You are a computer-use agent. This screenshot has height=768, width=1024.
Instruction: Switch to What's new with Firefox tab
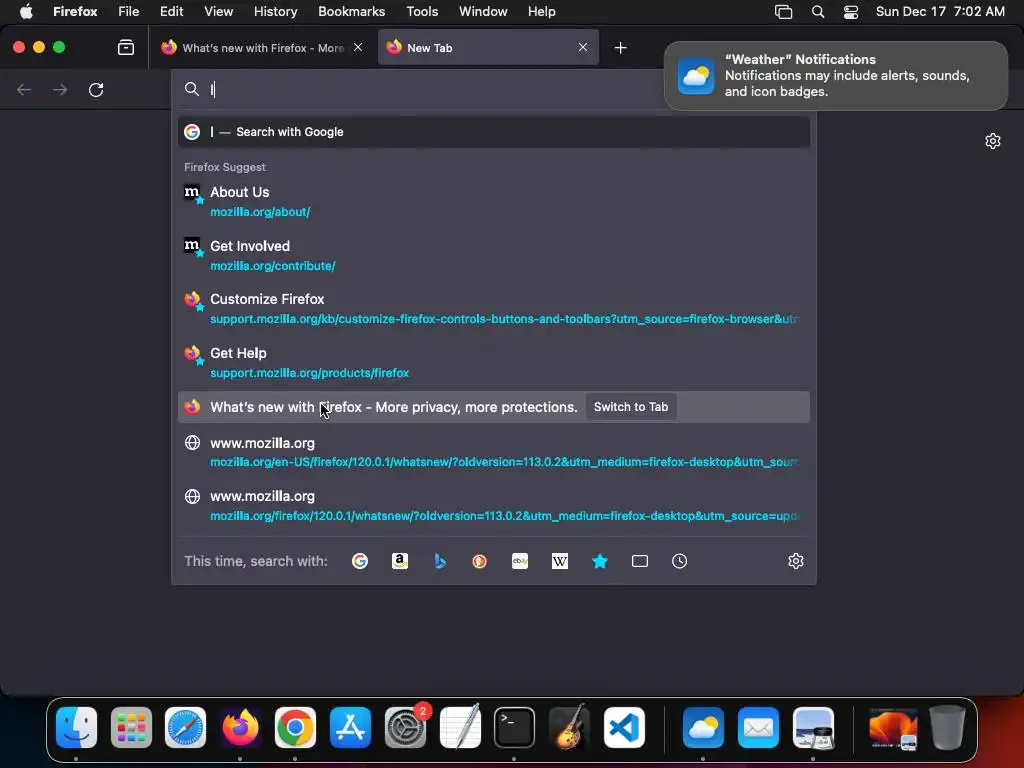(x=263, y=47)
